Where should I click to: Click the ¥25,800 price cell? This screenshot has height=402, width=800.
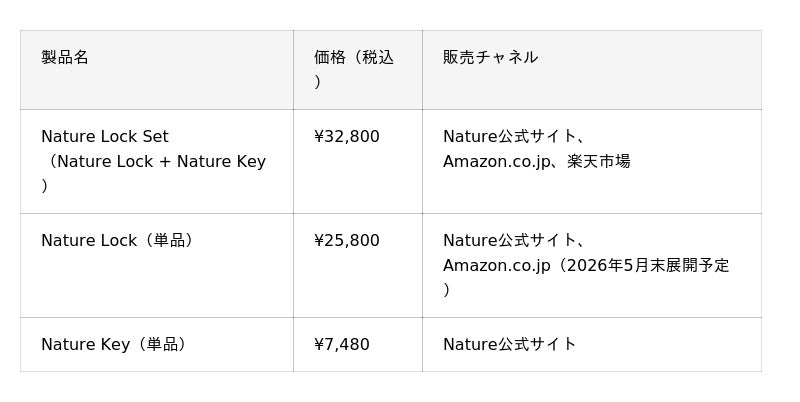[347, 241]
